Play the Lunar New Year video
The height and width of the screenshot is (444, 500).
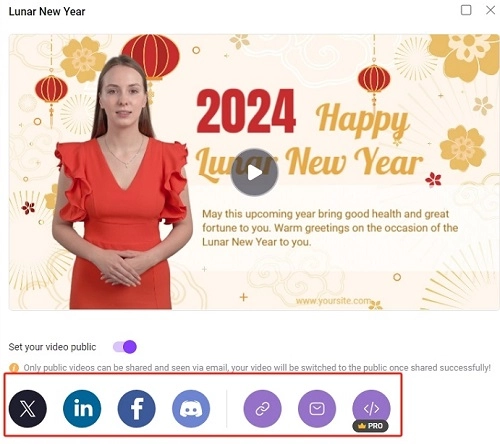point(254,172)
